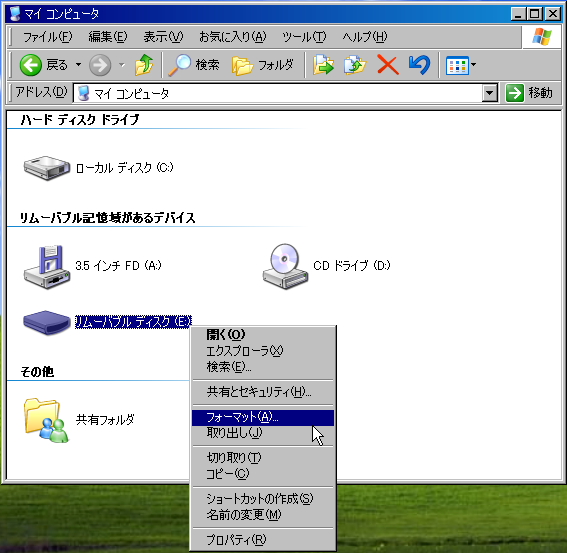Select 取り出し(J) eject entry
The image size is (567, 553).
pyautogui.click(x=263, y=433)
